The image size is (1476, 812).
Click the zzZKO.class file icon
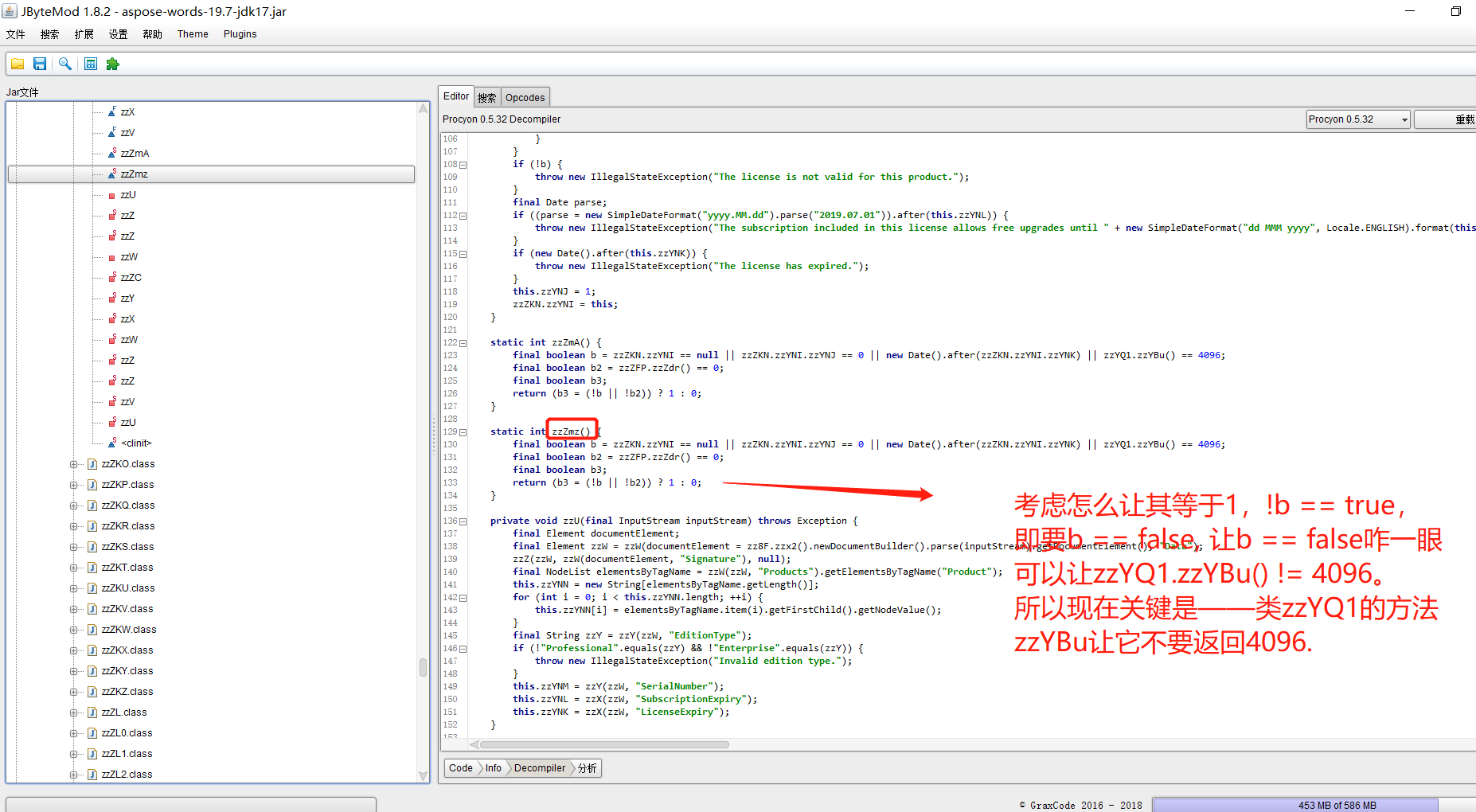92,464
